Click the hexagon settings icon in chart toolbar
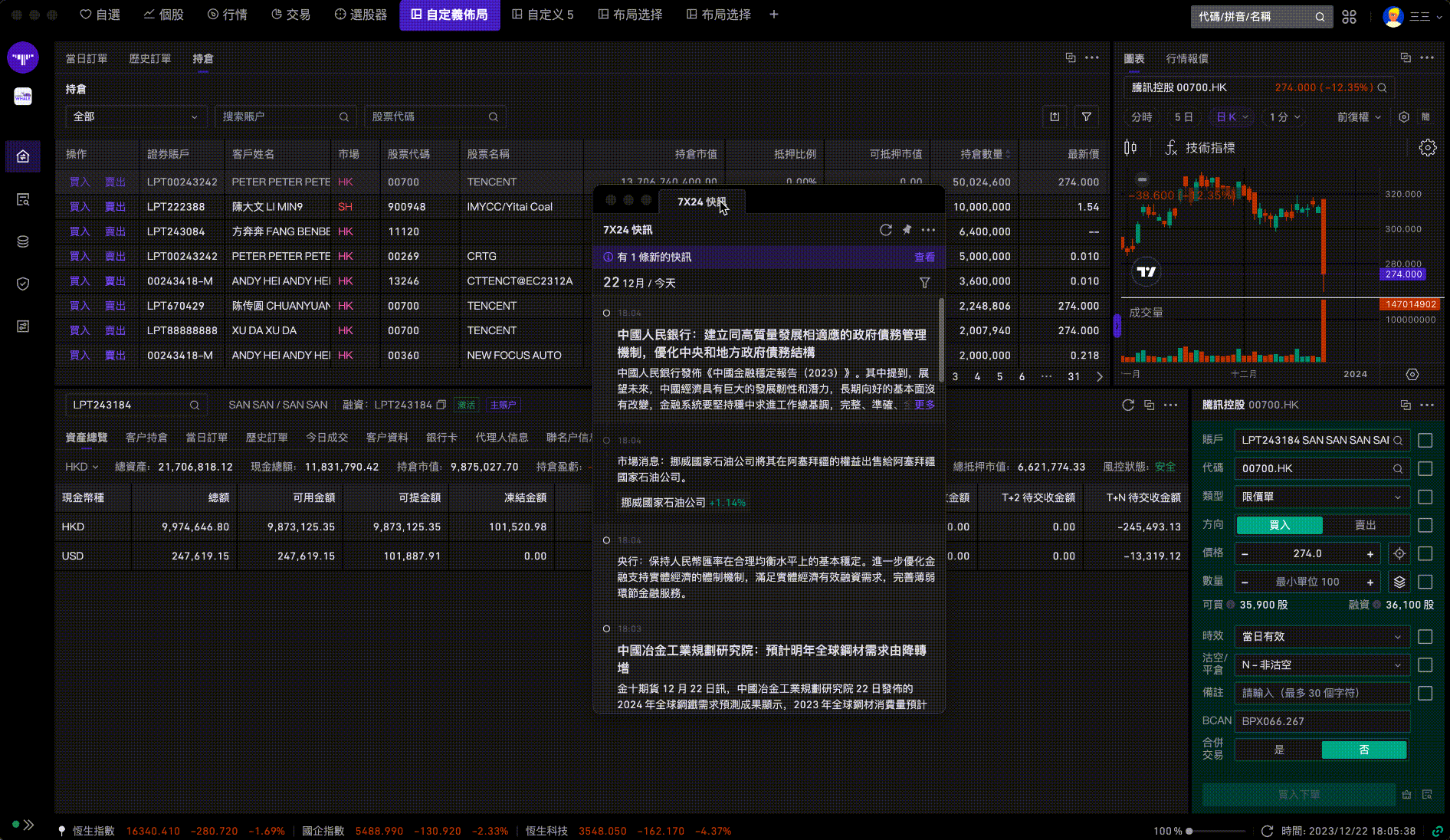The image size is (1450, 840). [1404, 116]
